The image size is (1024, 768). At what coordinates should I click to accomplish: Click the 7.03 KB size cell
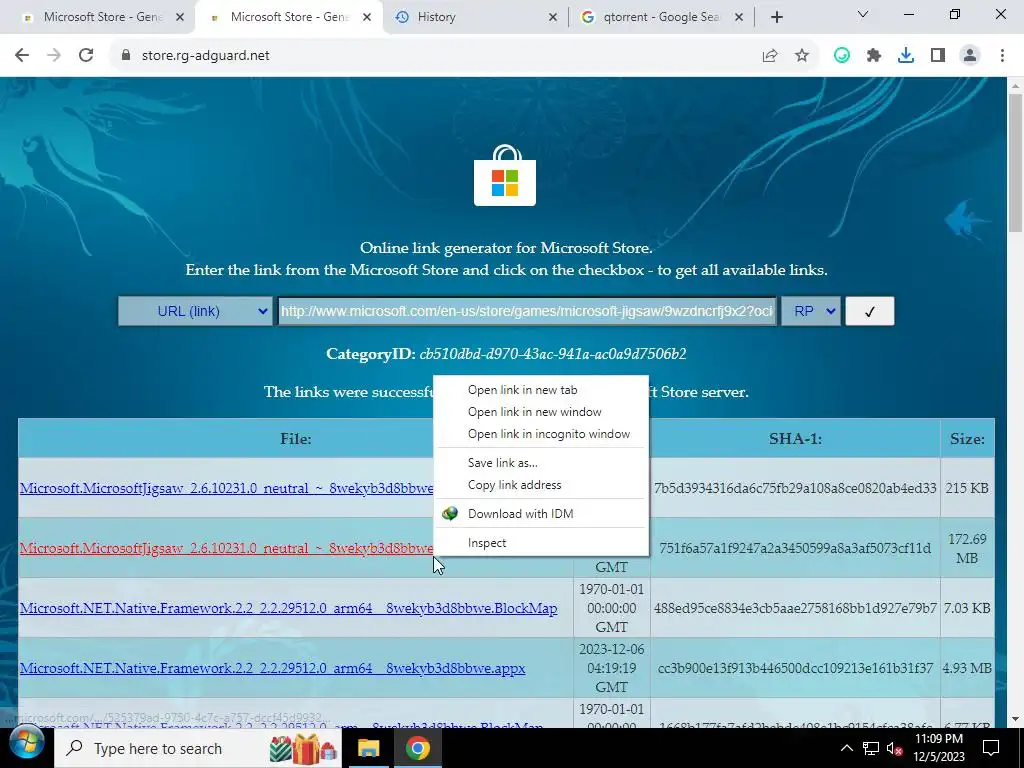click(x=967, y=609)
